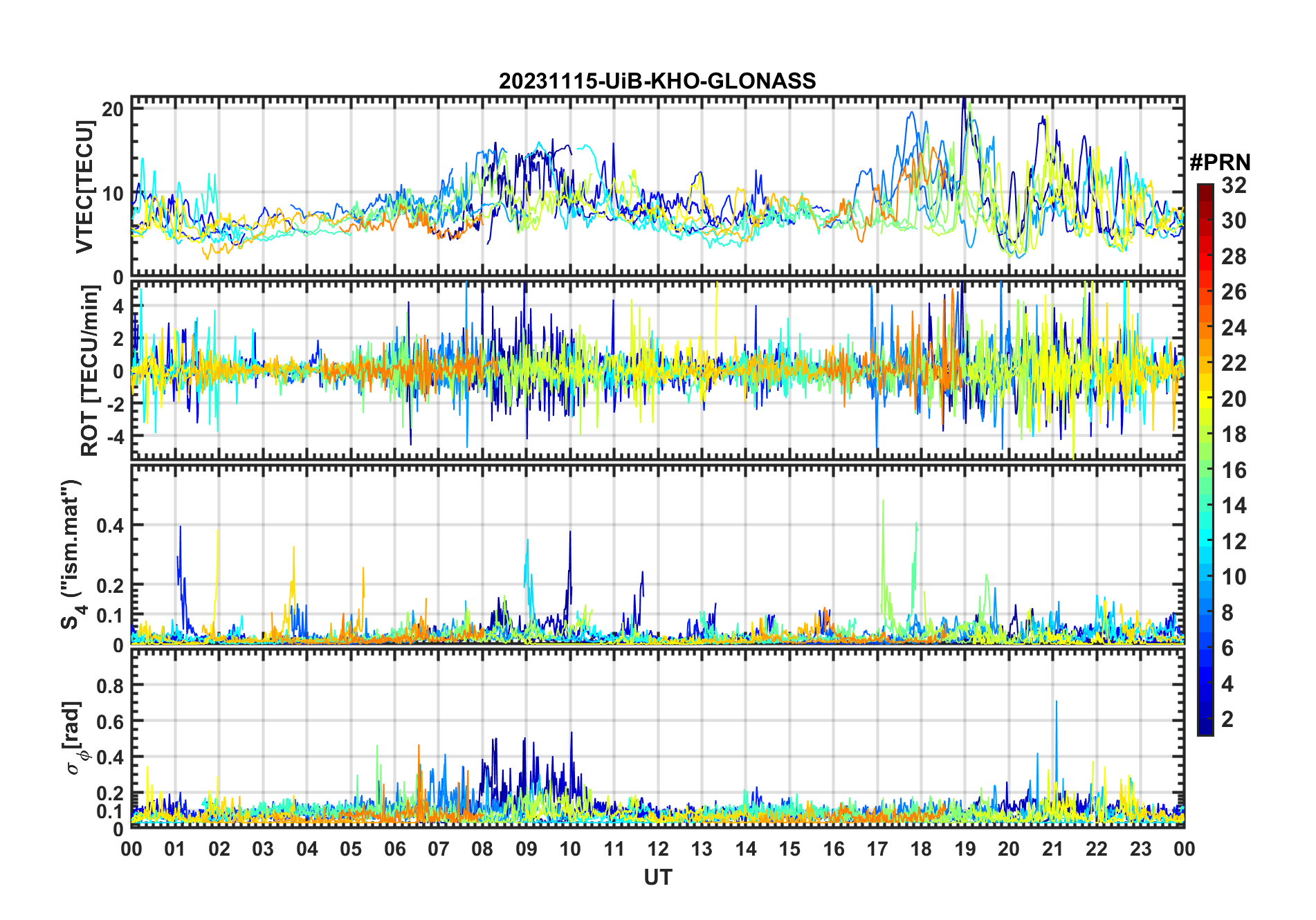
Task: Click the PRN colorbar gradient strip
Action: (x=1205, y=459)
